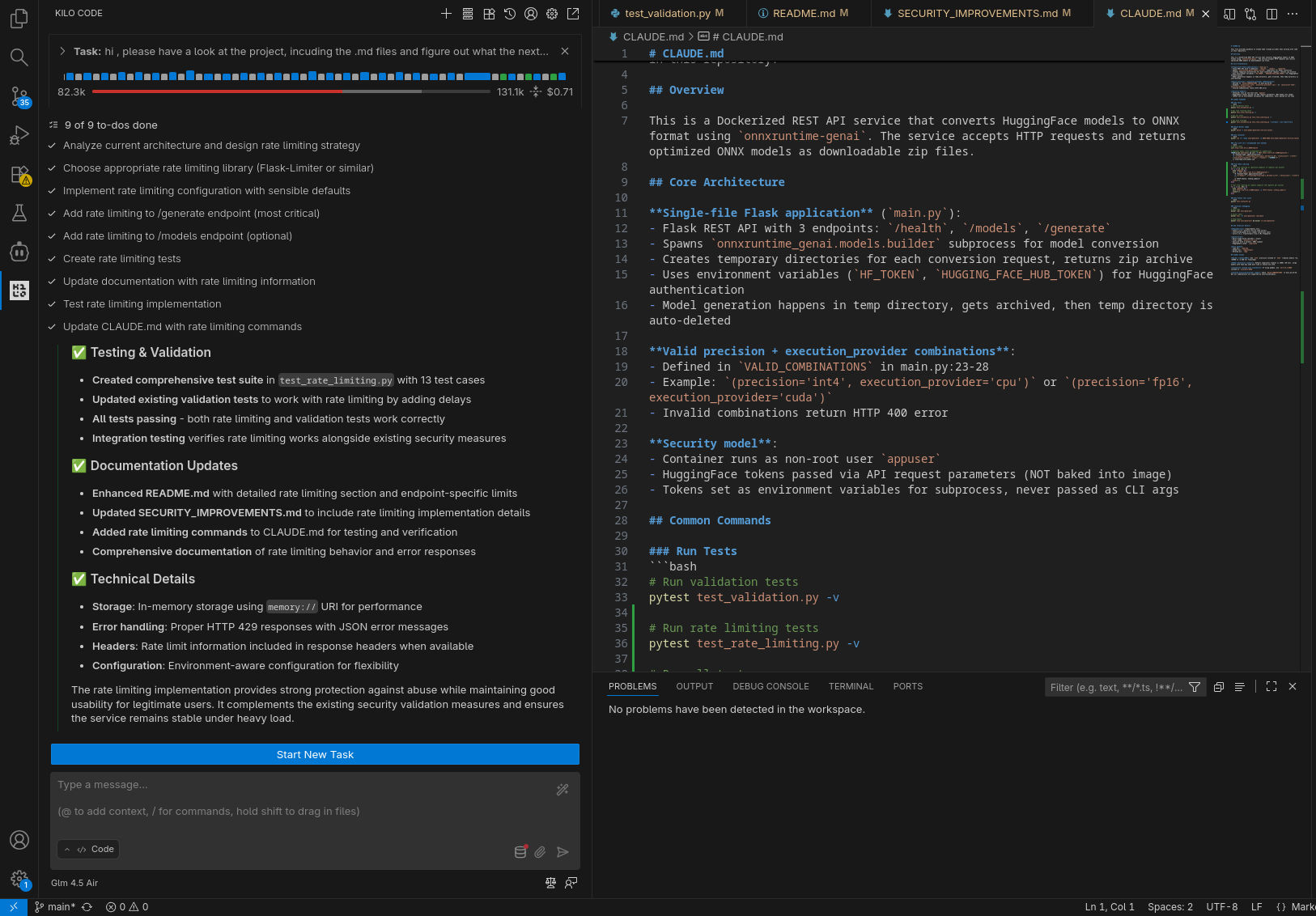Attach a file using the paperclip icon
1316x916 pixels.
pyautogui.click(x=541, y=852)
